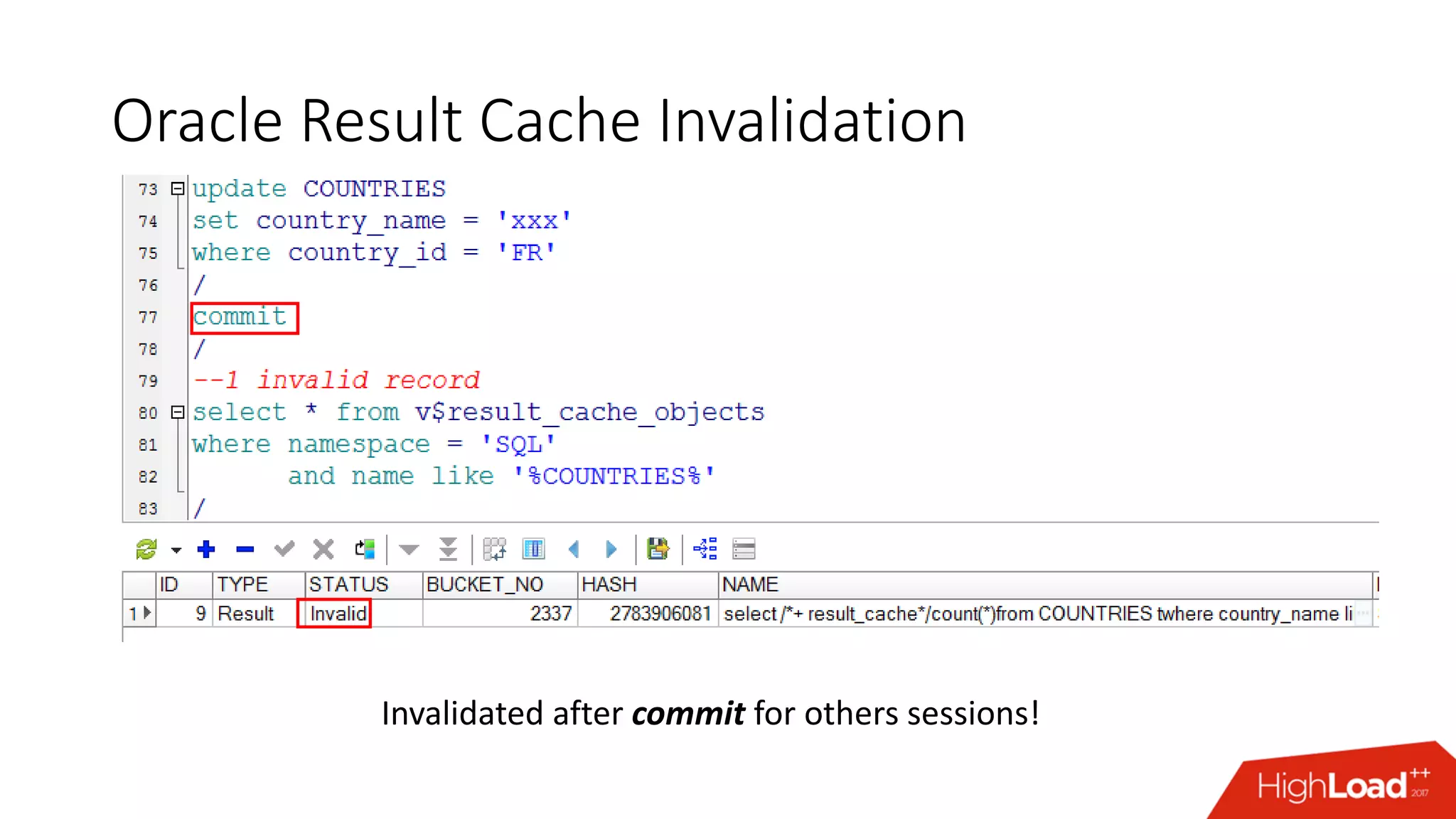Image resolution: width=1456 pixels, height=819 pixels.
Task: Click the 'where country_id = 'FR'' line
Action: (x=373, y=253)
